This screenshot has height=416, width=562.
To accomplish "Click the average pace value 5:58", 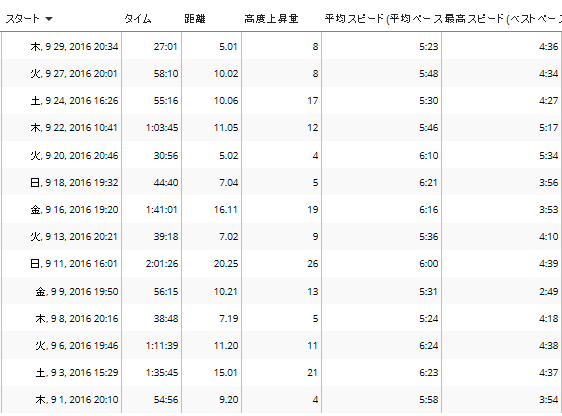I will pyautogui.click(x=429, y=400).
